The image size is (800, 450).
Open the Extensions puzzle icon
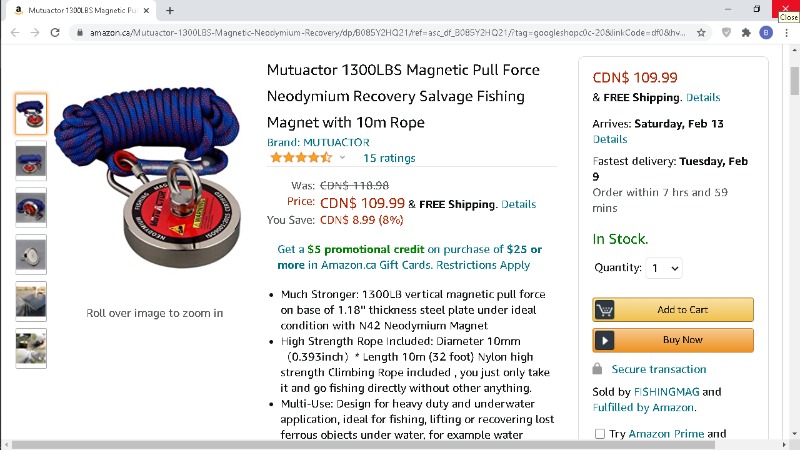click(x=746, y=33)
